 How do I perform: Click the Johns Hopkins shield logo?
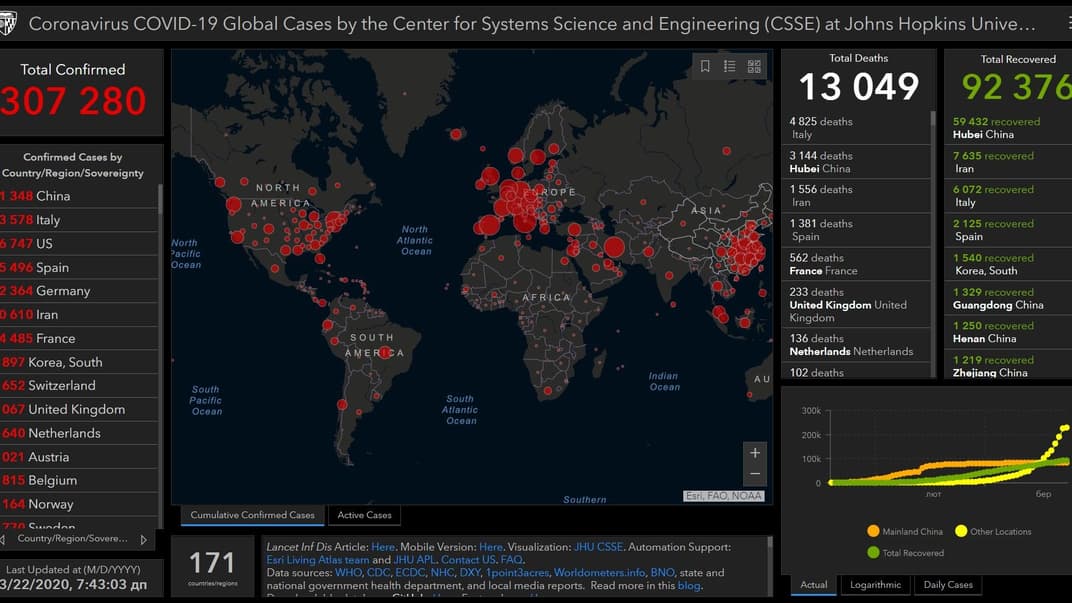point(8,23)
